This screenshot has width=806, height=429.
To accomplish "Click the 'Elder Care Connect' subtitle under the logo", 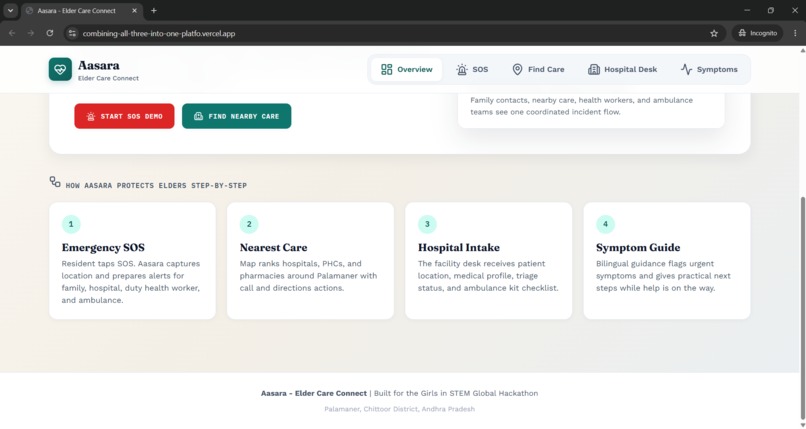I will pyautogui.click(x=108, y=78).
